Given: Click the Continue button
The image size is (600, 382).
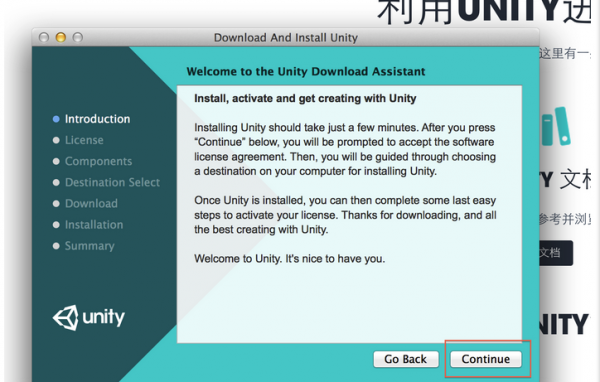Looking at the screenshot, I should coord(486,359).
